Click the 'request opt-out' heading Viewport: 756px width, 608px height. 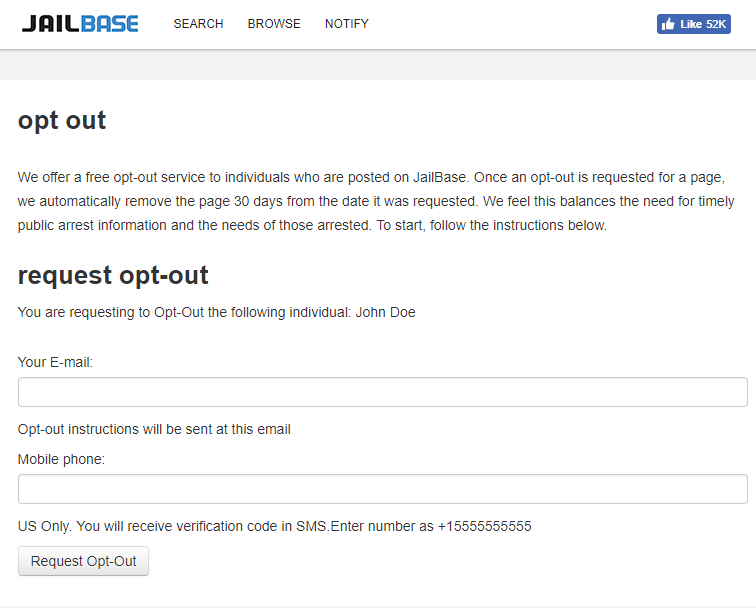pos(113,275)
